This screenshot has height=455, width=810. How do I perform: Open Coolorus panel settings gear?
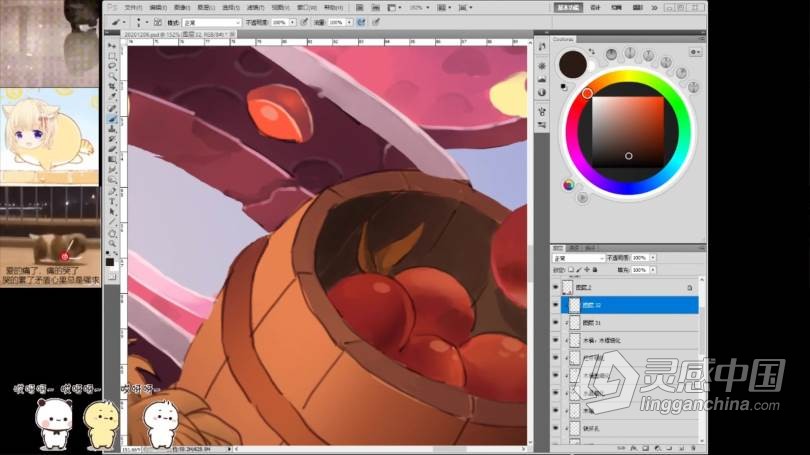695,52
